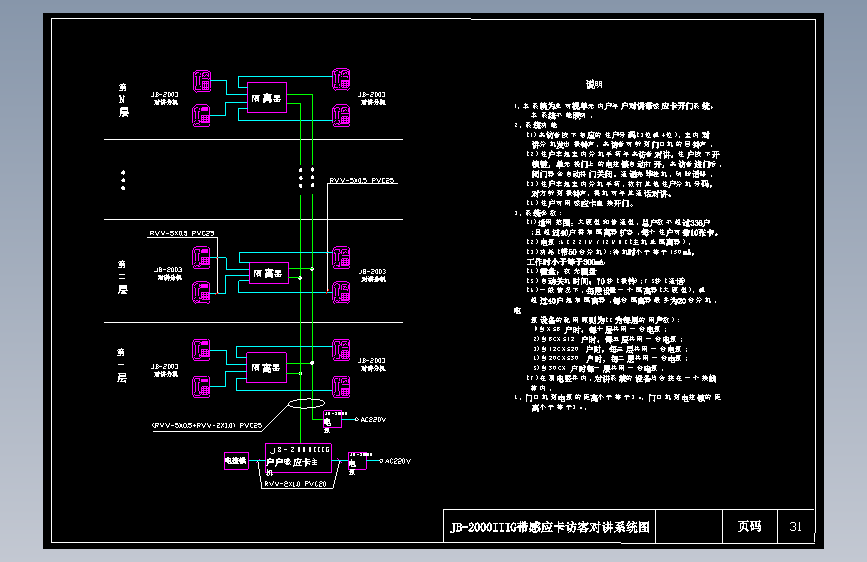
Task: Select the RVV-2X1.0 PVC20 cable label
Action: coord(295,484)
